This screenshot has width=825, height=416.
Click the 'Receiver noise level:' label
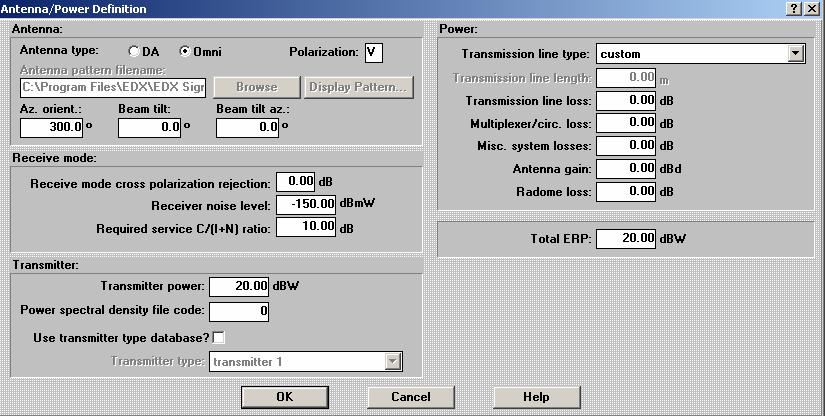coord(211,206)
